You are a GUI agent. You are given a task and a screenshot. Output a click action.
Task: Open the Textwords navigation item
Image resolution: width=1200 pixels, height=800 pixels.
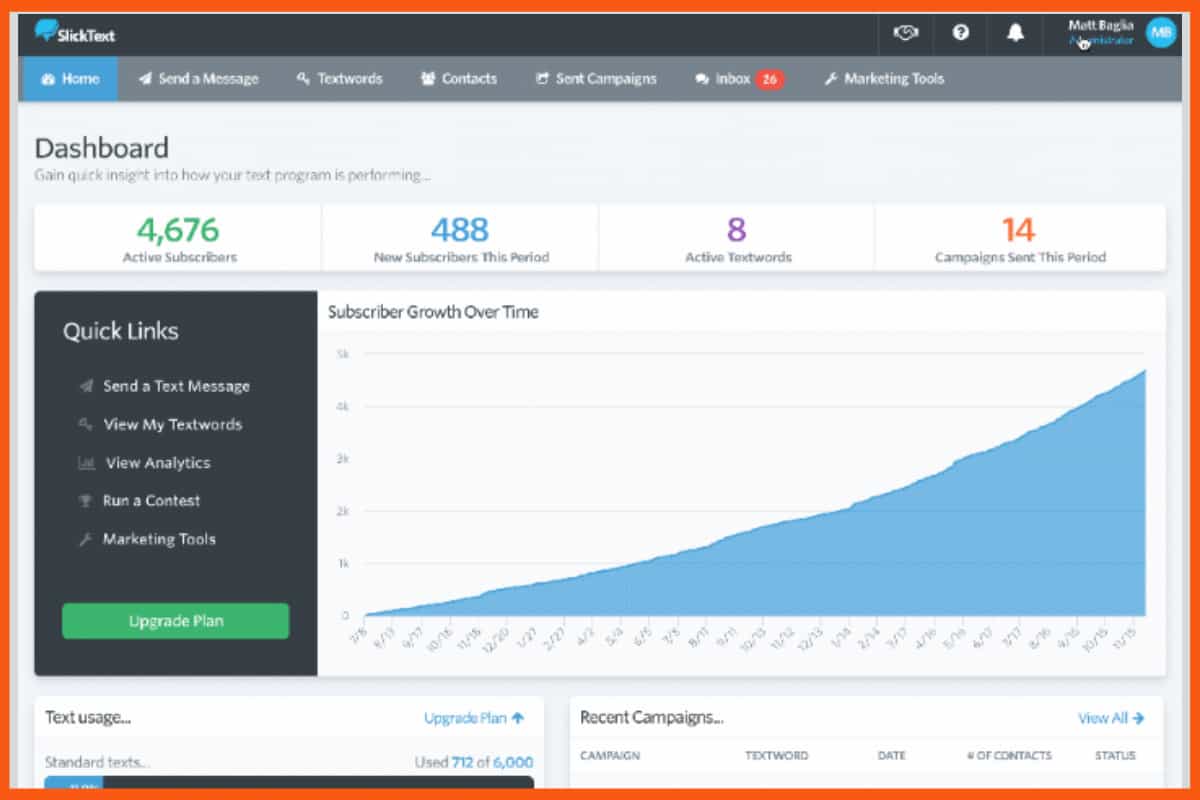(x=340, y=78)
